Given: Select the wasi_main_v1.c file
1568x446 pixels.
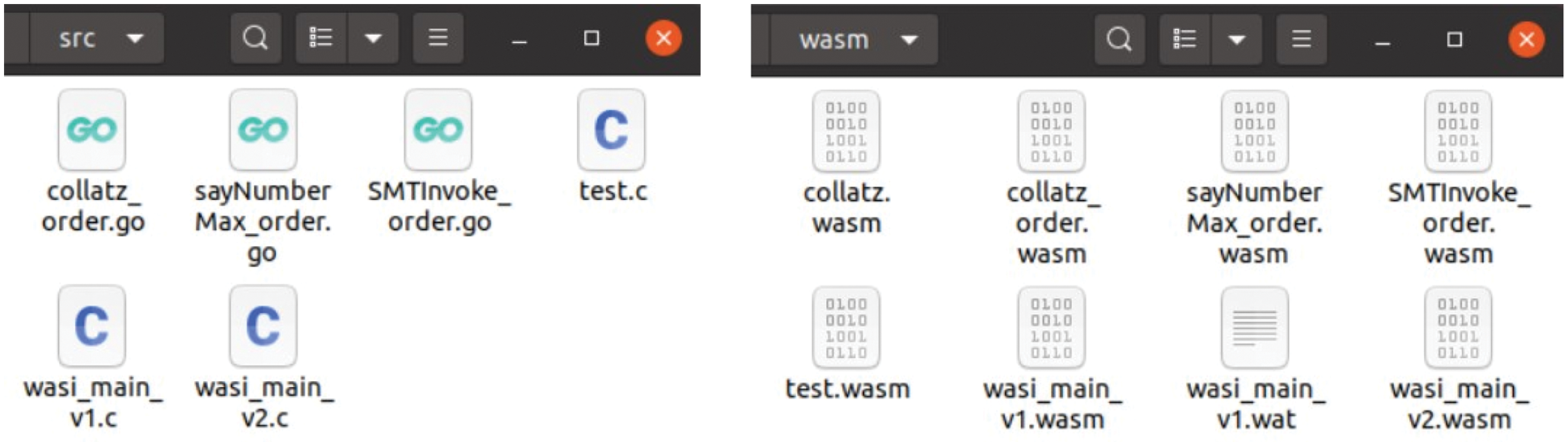Looking at the screenshot, I should (91, 326).
